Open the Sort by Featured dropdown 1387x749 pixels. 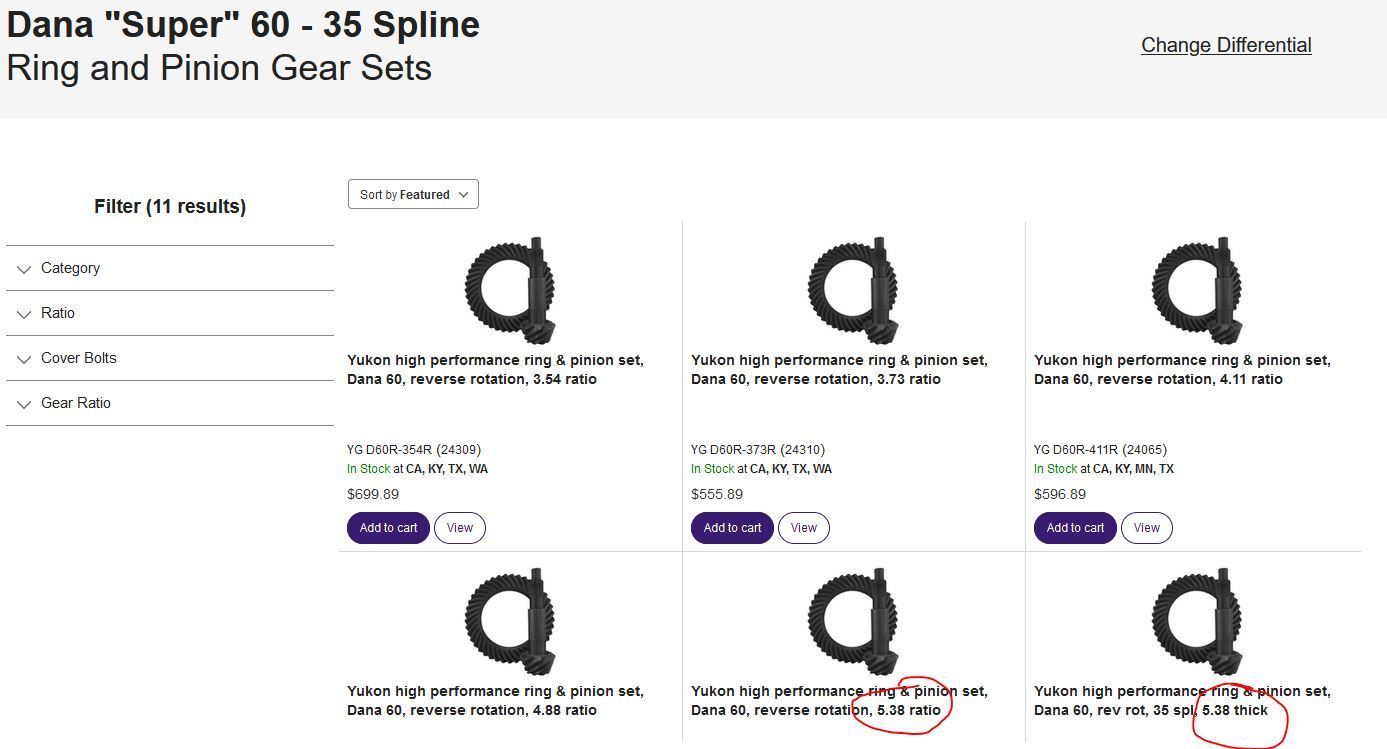coord(413,194)
